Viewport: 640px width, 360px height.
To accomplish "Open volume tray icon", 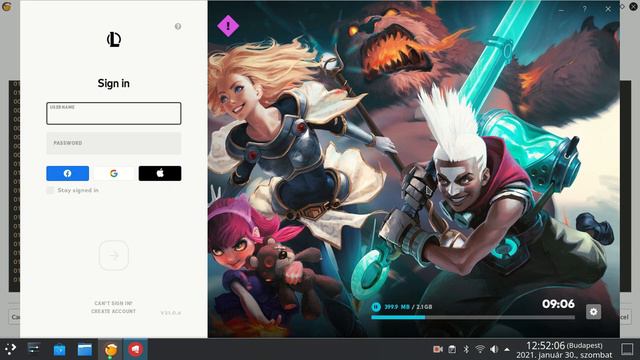I will coord(494,349).
